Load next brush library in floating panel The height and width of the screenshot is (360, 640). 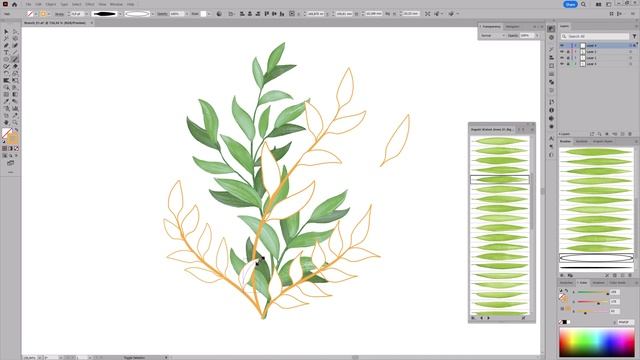click(x=489, y=318)
